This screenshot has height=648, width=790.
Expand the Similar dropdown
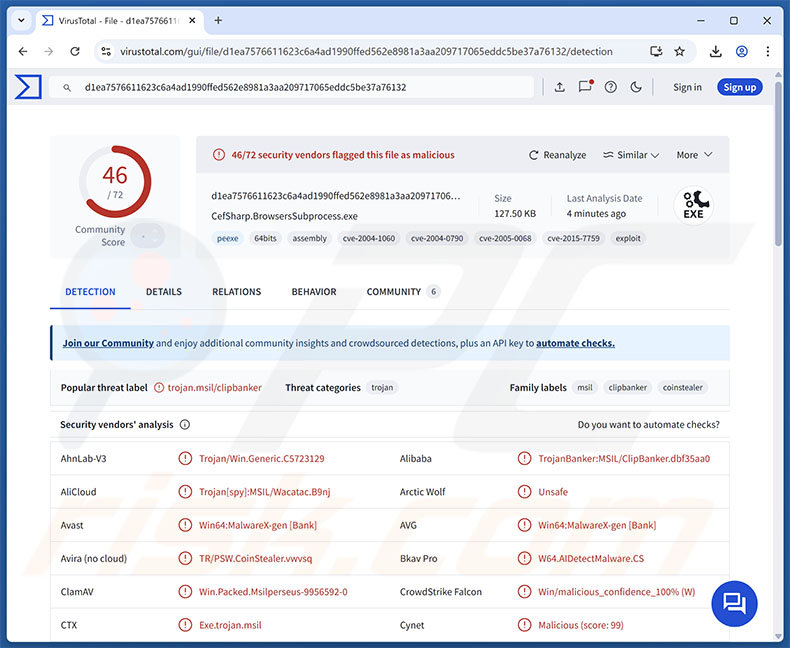(631, 155)
